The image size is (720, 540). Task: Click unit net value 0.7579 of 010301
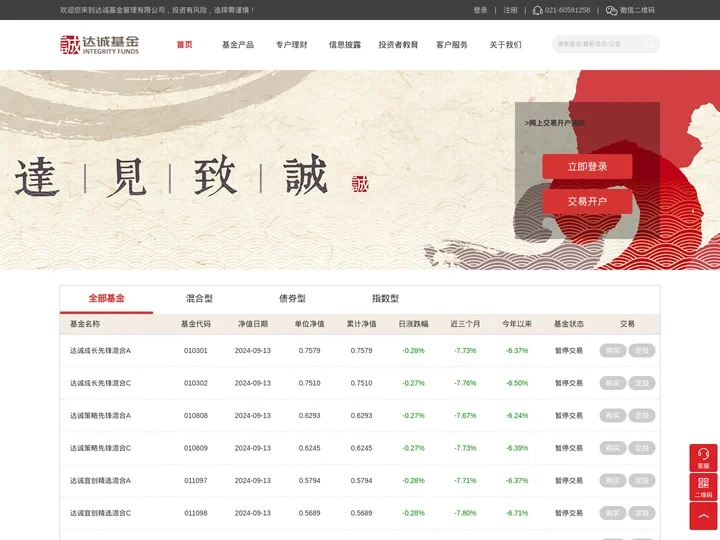point(309,351)
